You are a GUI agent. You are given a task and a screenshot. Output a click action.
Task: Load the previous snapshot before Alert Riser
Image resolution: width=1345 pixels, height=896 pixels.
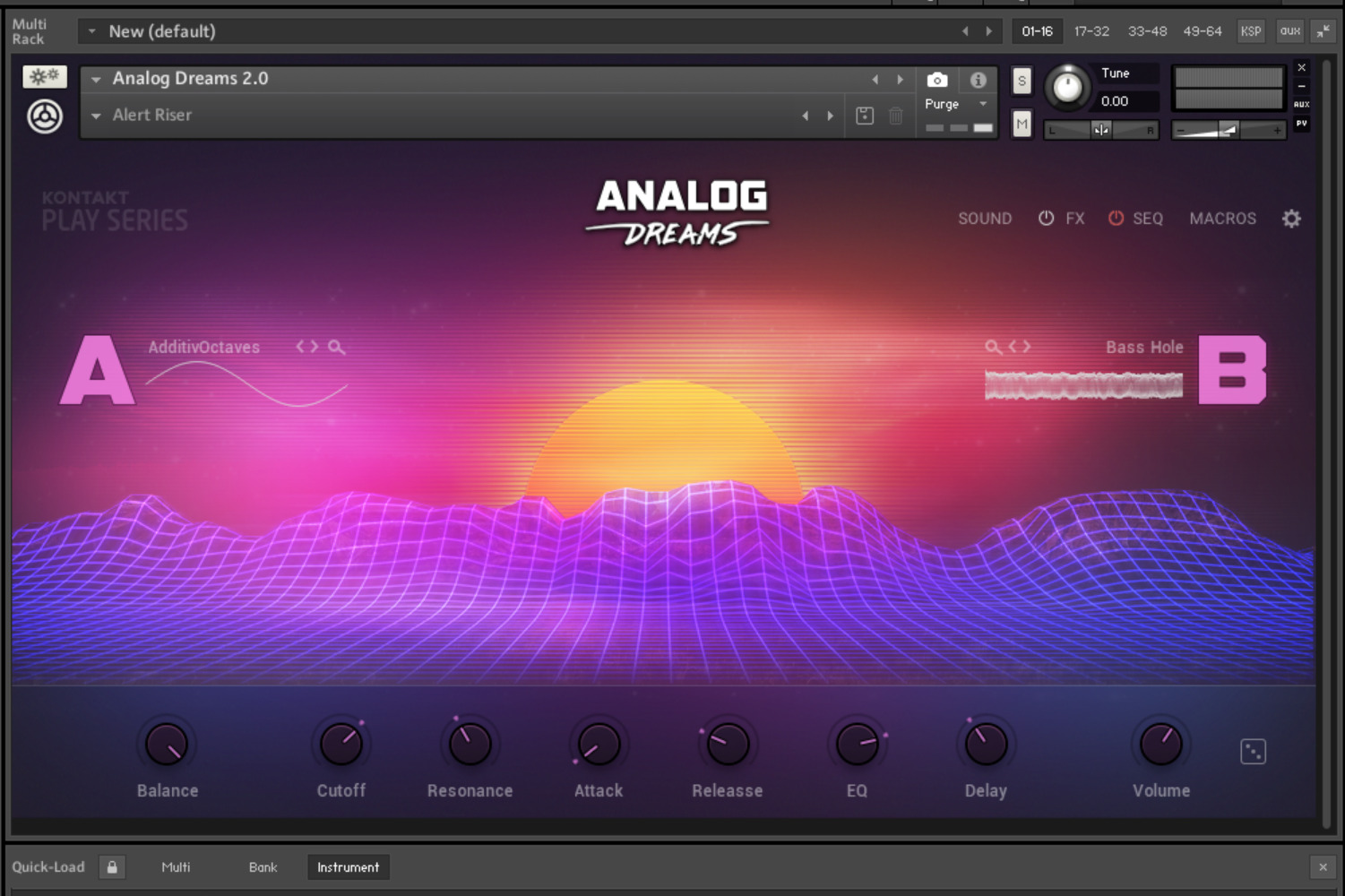click(806, 116)
